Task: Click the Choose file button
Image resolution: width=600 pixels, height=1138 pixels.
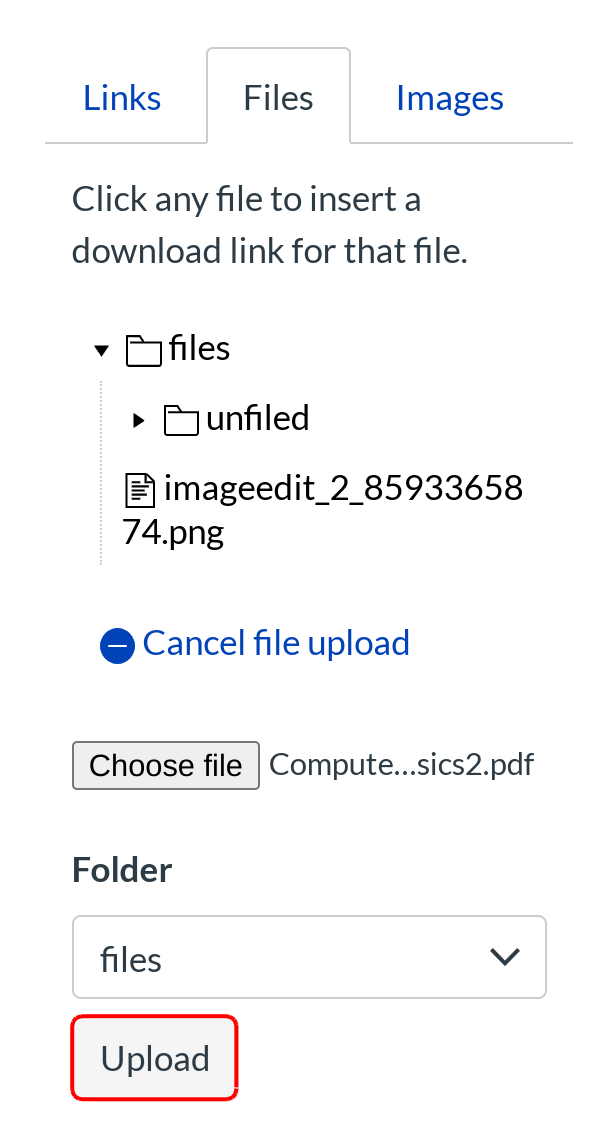Action: coord(166,766)
